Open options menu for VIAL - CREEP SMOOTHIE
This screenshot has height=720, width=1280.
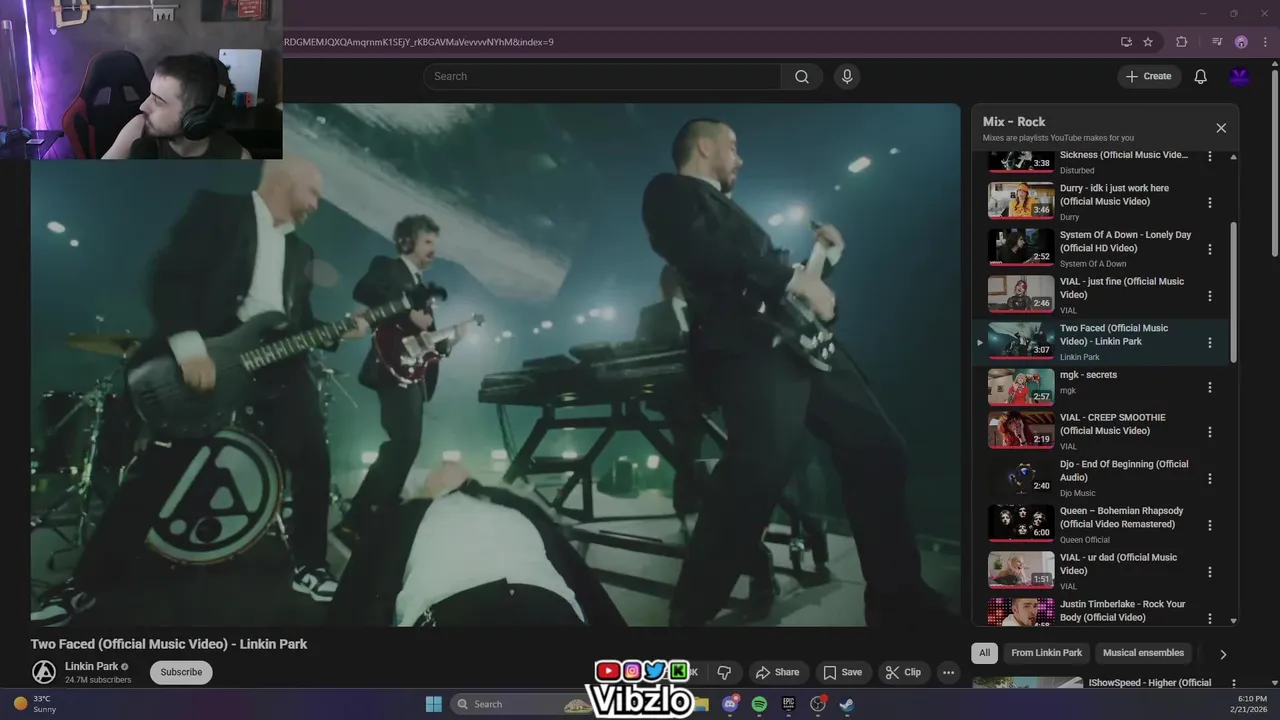point(1209,432)
